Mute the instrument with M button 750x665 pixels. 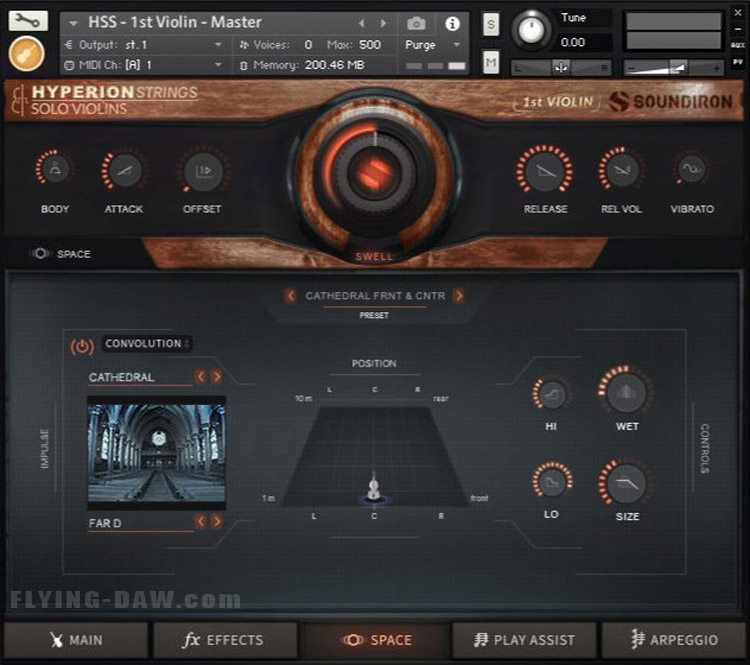(x=491, y=62)
